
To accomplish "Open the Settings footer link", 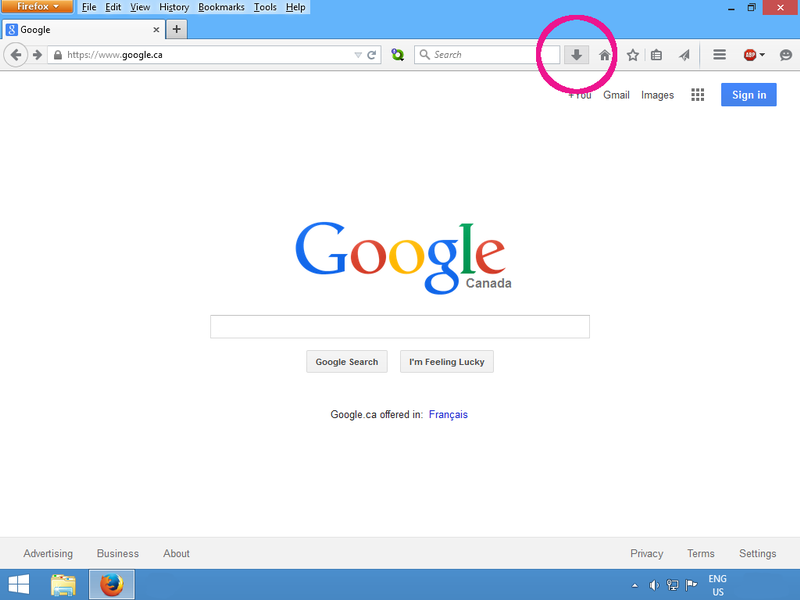I will pos(757,554).
